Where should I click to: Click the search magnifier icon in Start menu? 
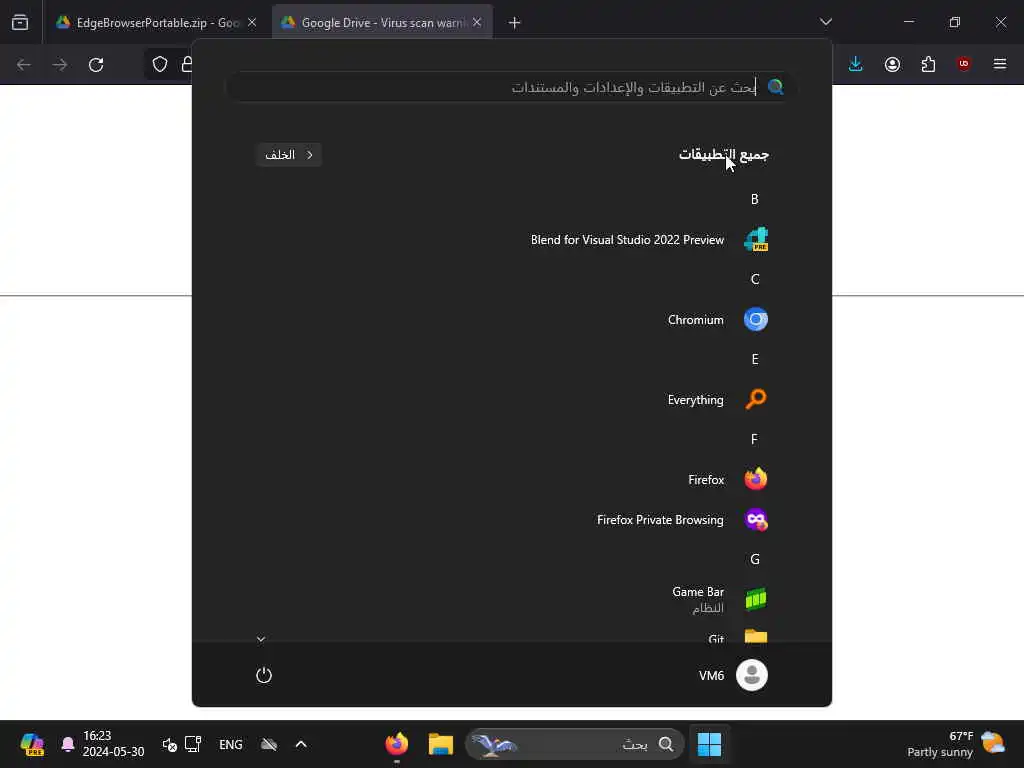coord(775,87)
